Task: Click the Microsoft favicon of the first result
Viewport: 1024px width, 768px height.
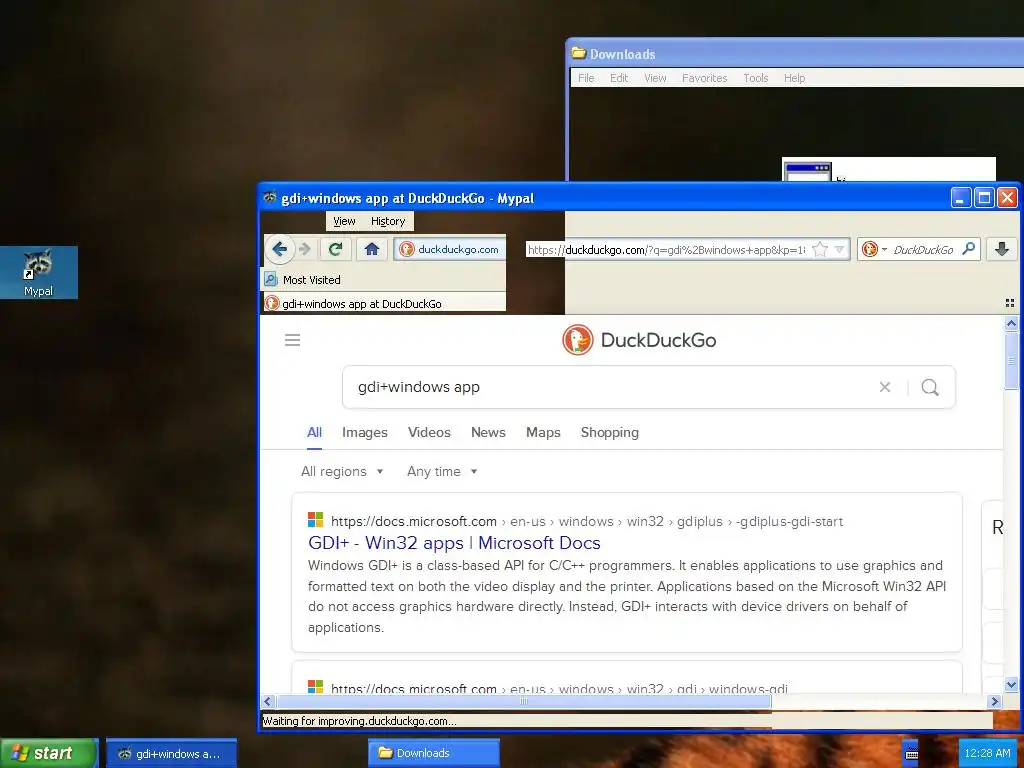Action: [315, 520]
